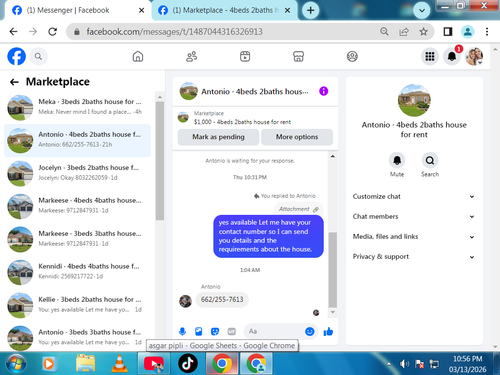
Task: Open the Antonio 3beds 3baths conversation
Action: [77, 337]
